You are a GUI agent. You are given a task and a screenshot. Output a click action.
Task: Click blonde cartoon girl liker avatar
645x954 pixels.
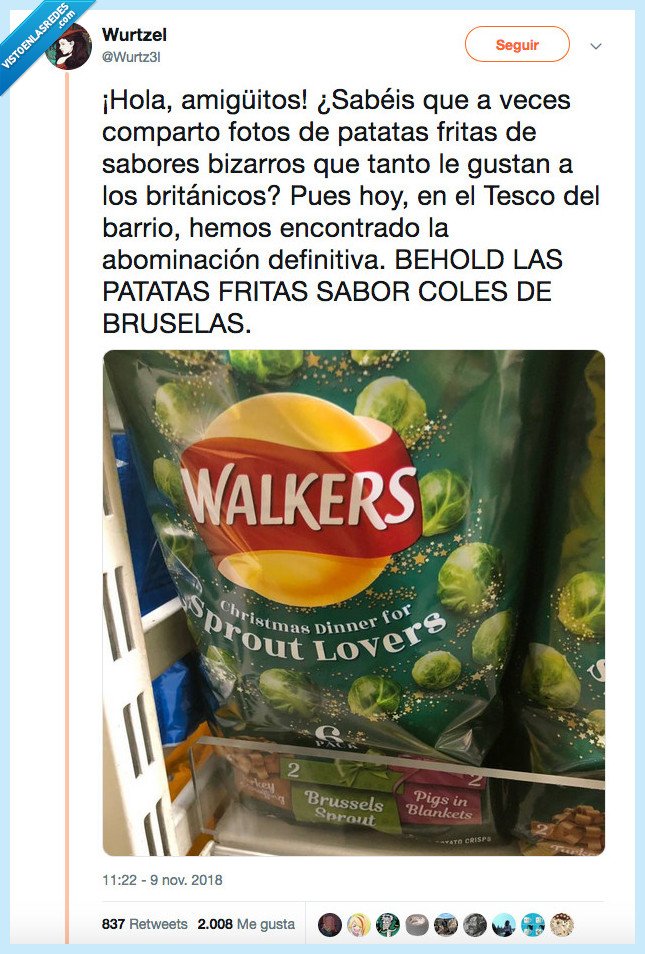pos(358,924)
